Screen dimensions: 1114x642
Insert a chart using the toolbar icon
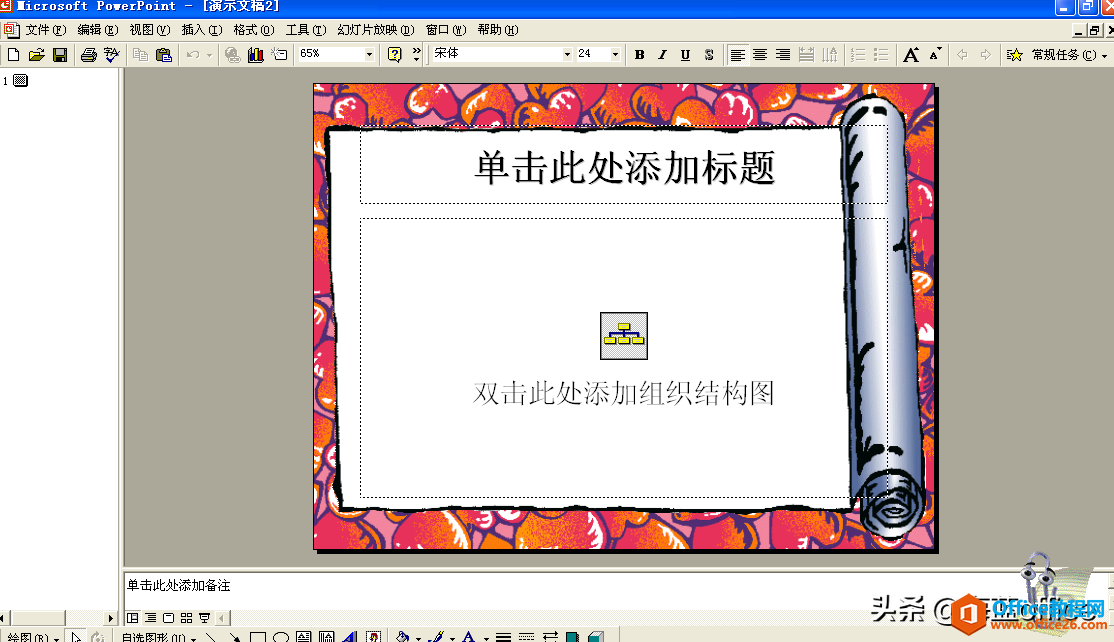click(x=254, y=54)
